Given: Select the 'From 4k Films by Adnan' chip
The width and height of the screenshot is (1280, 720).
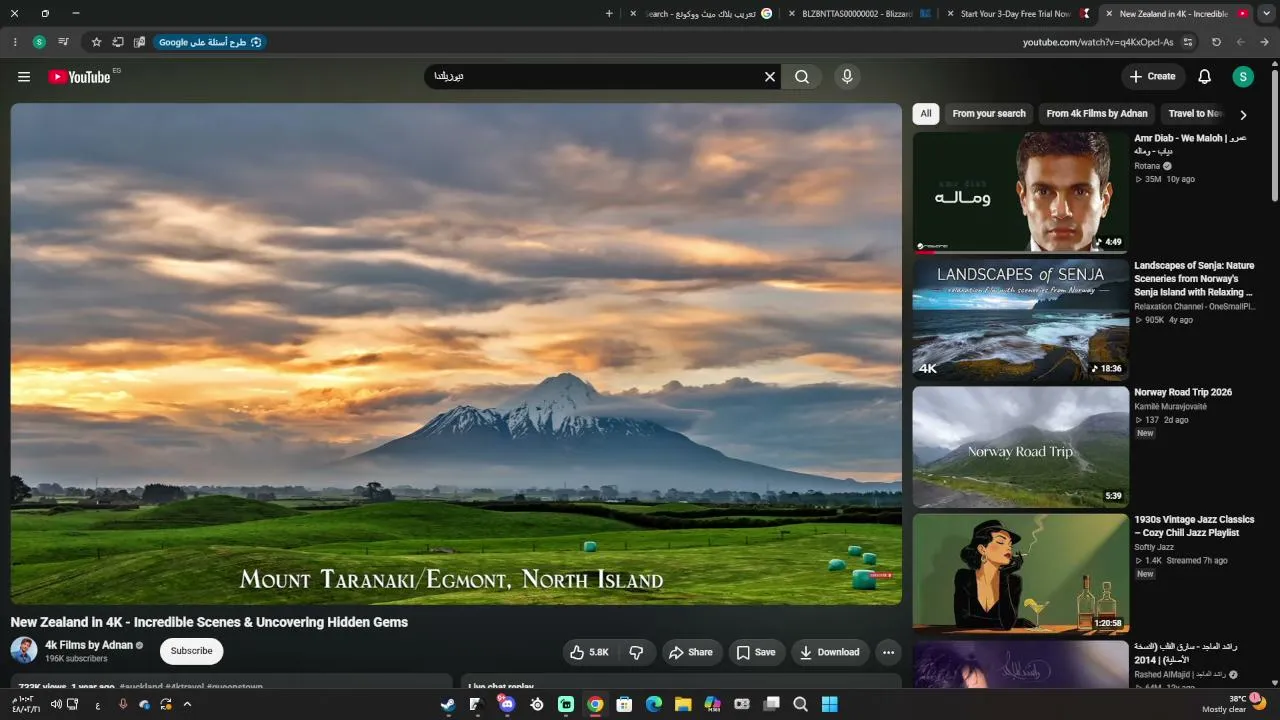Looking at the screenshot, I should coord(1097,114).
